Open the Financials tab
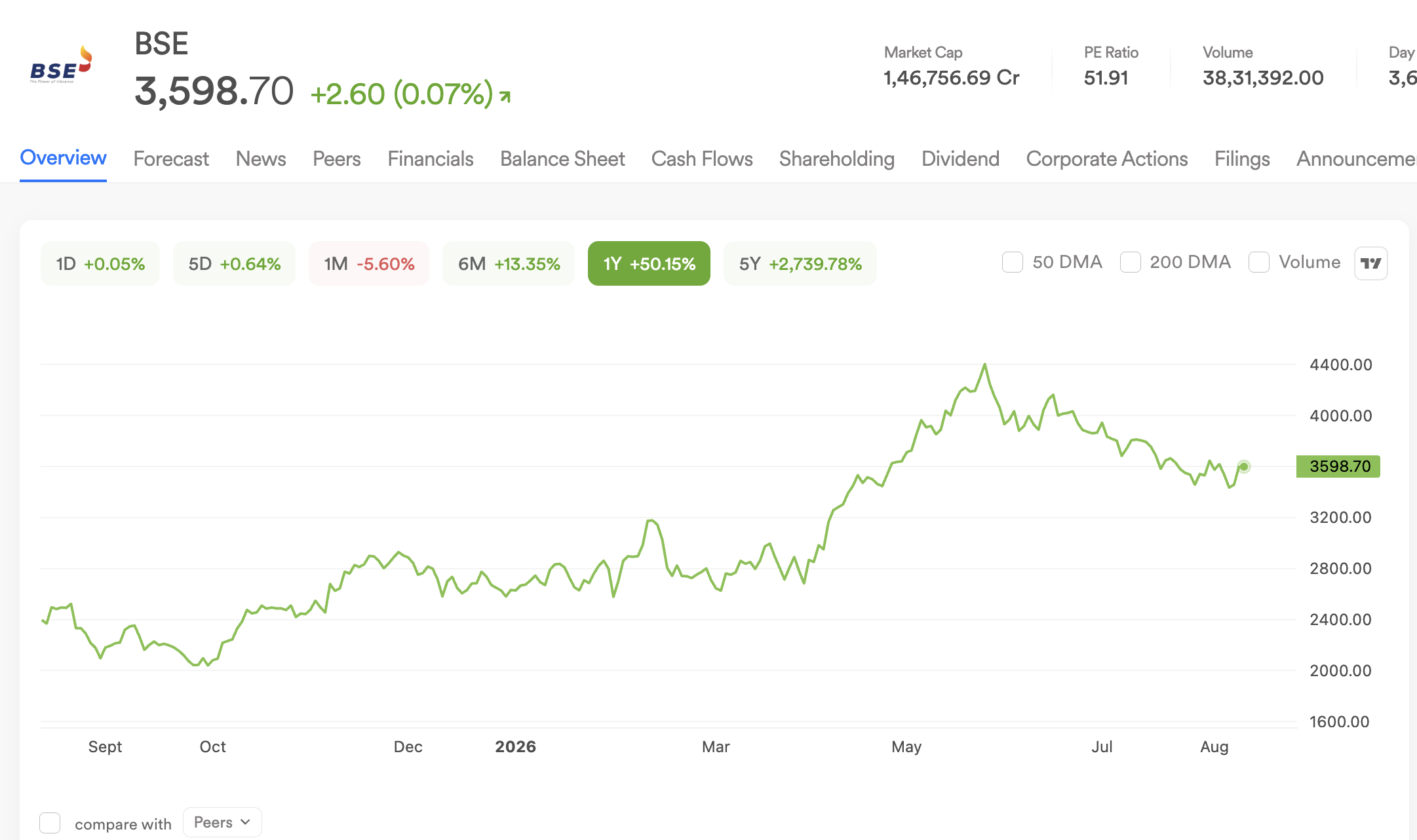1417x840 pixels. click(x=431, y=159)
